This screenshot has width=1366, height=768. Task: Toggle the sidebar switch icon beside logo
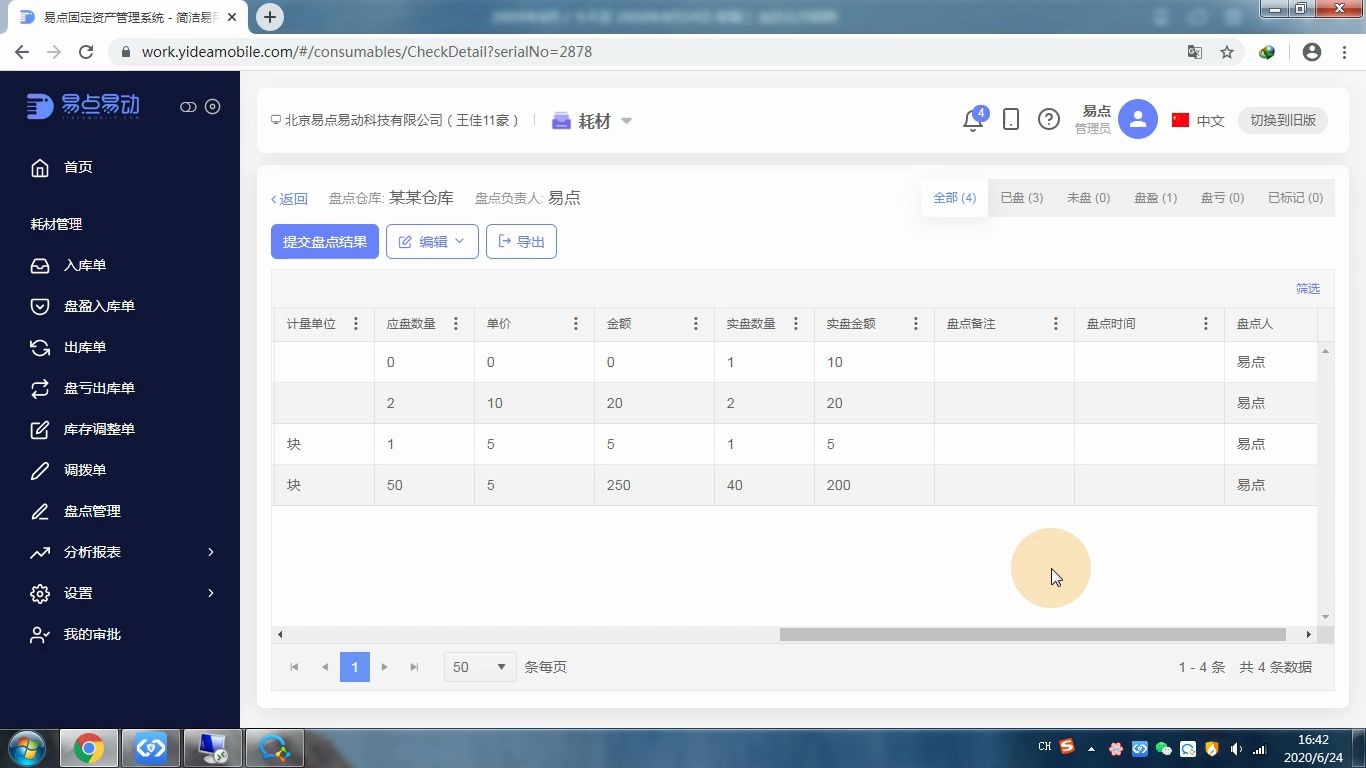188,107
